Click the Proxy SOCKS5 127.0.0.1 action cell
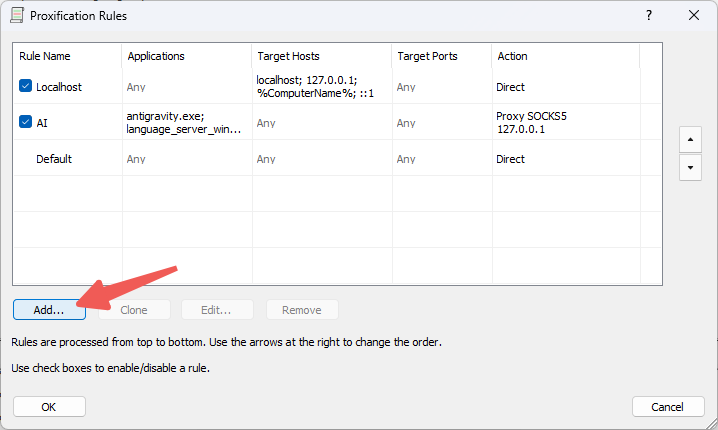The height and width of the screenshot is (430, 718). [533, 123]
